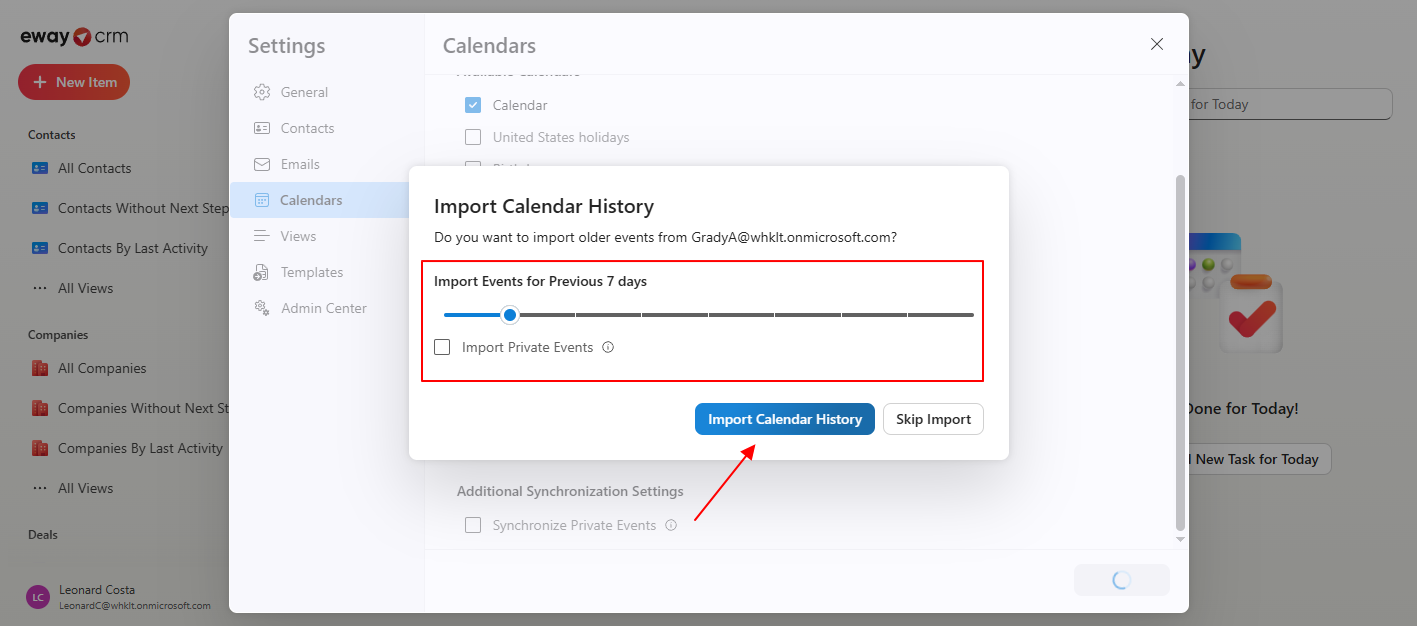
Task: Click Leonard Costa's LC avatar icon
Action: point(38,597)
